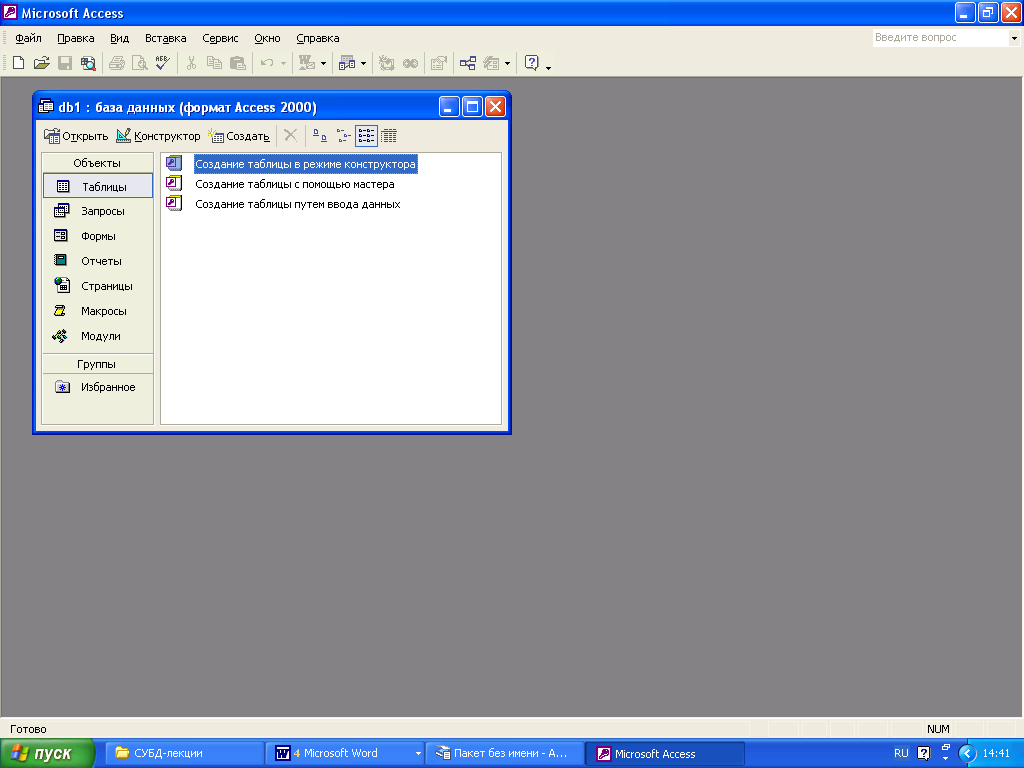Click the File Search toolbar icon
Viewport: 1024px width, 768px height.
88,63
